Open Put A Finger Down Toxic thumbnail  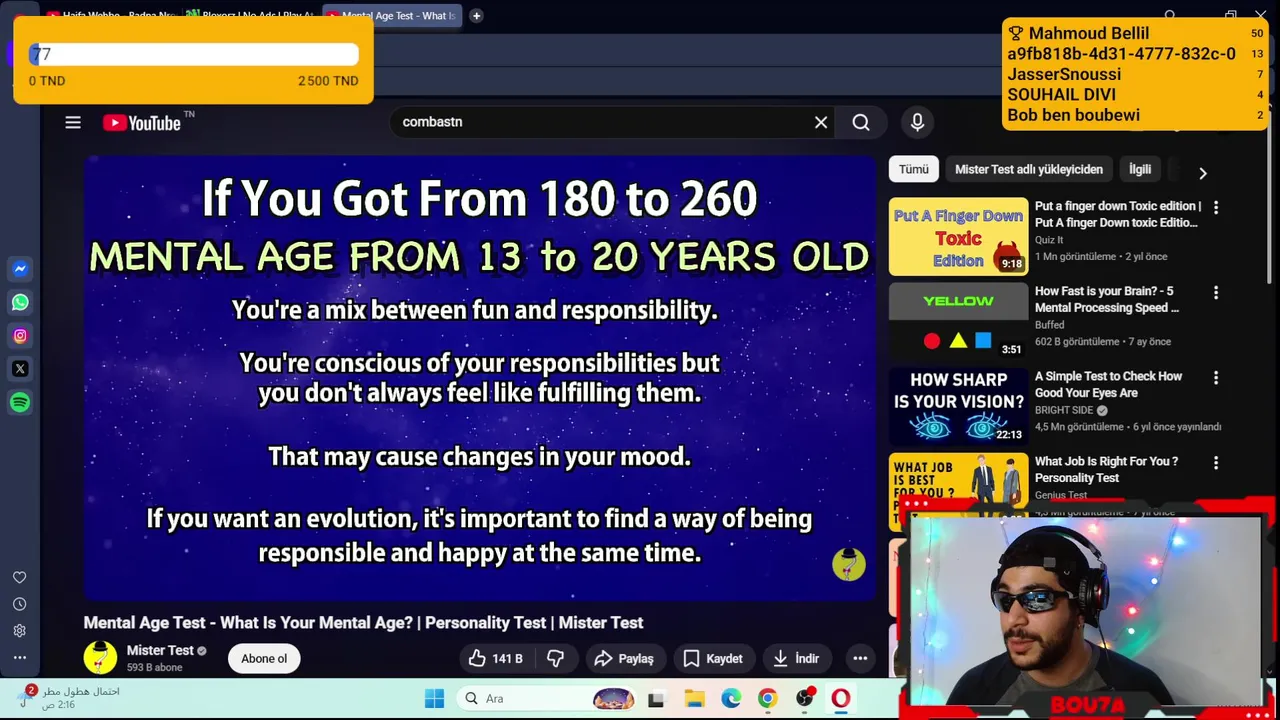958,236
